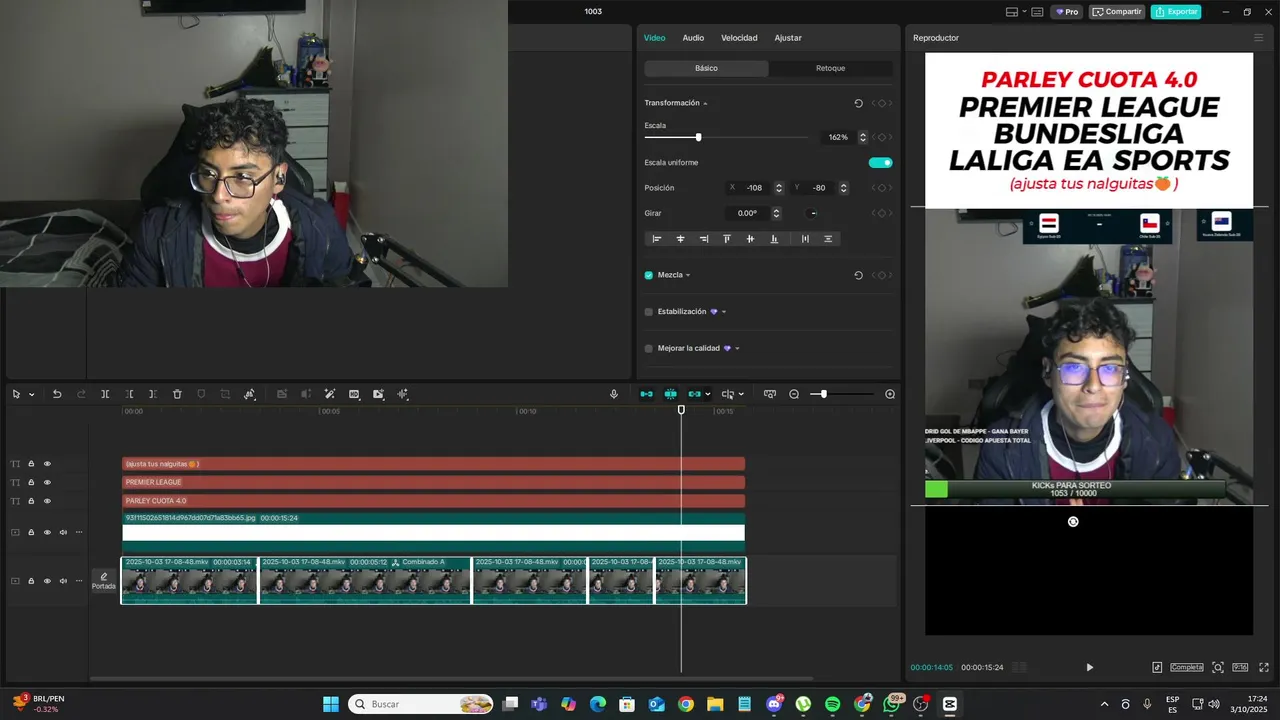Switch to the Velocidad tab

click(739, 38)
